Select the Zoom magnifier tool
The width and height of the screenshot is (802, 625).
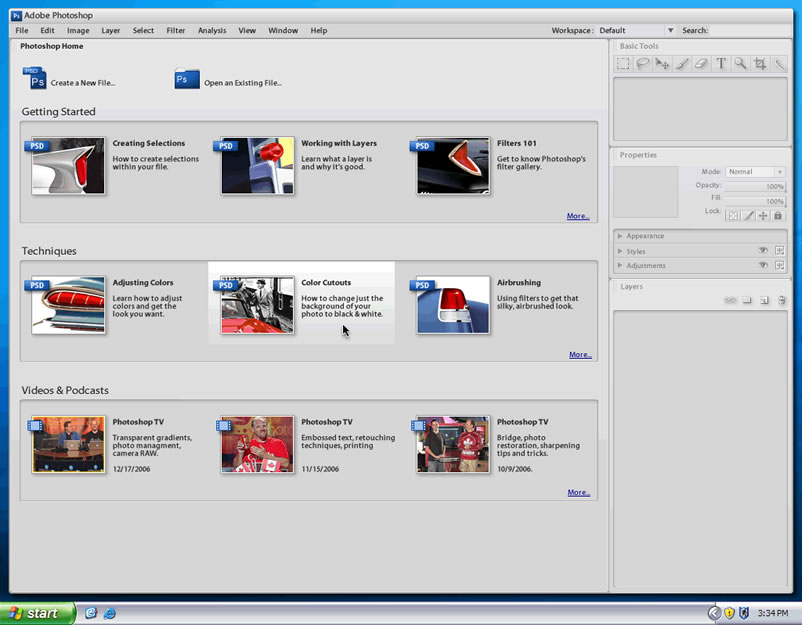[740, 63]
